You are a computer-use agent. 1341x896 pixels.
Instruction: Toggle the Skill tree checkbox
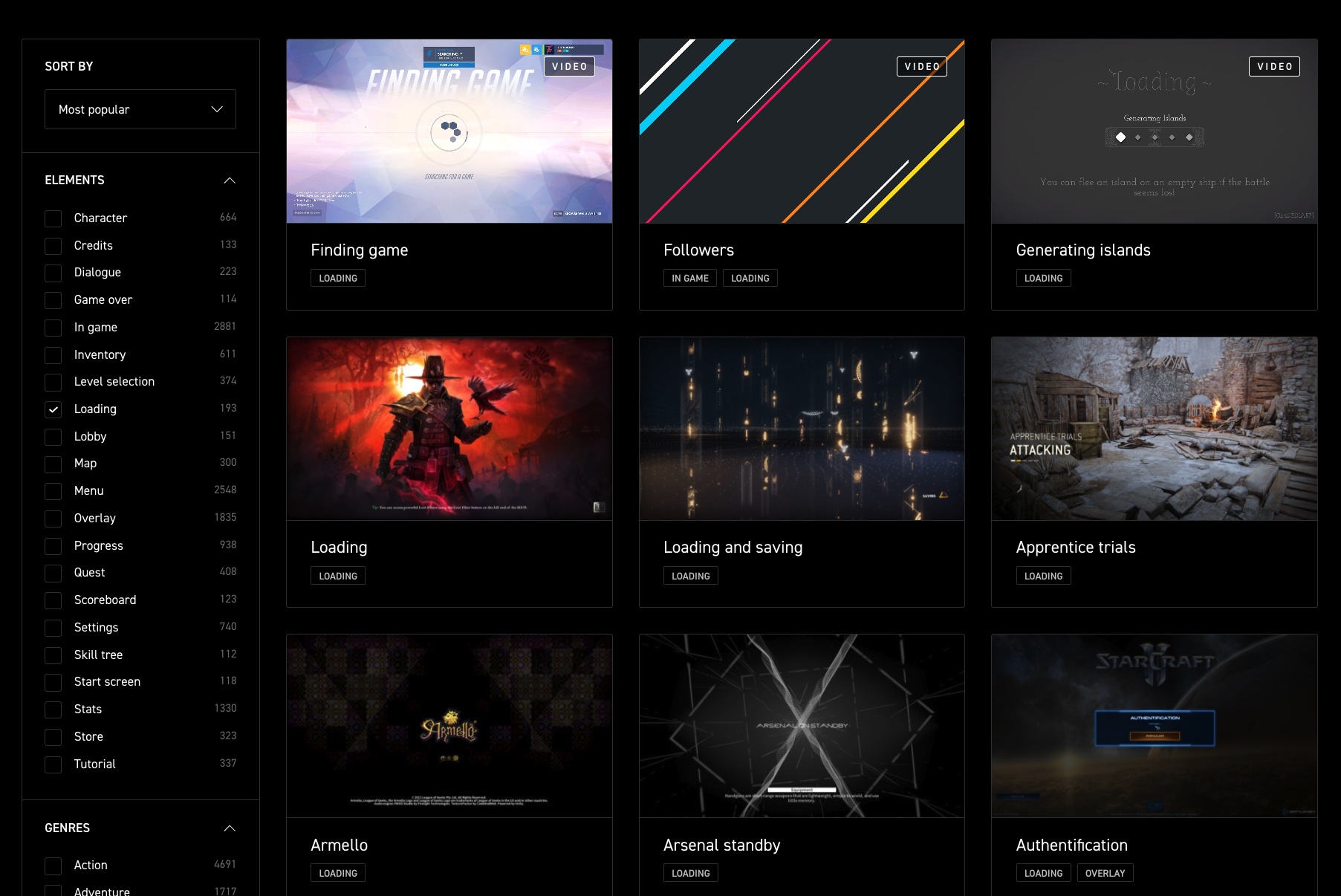pos(53,655)
